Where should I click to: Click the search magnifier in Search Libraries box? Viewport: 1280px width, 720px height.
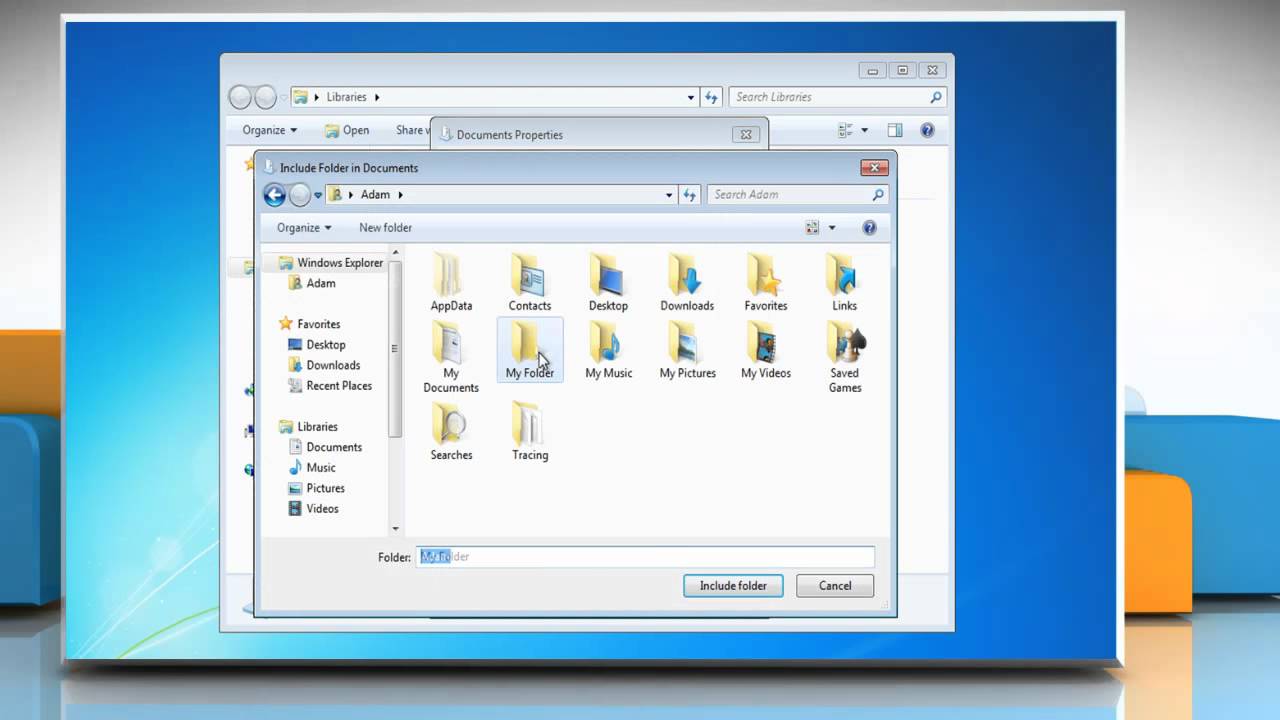936,97
